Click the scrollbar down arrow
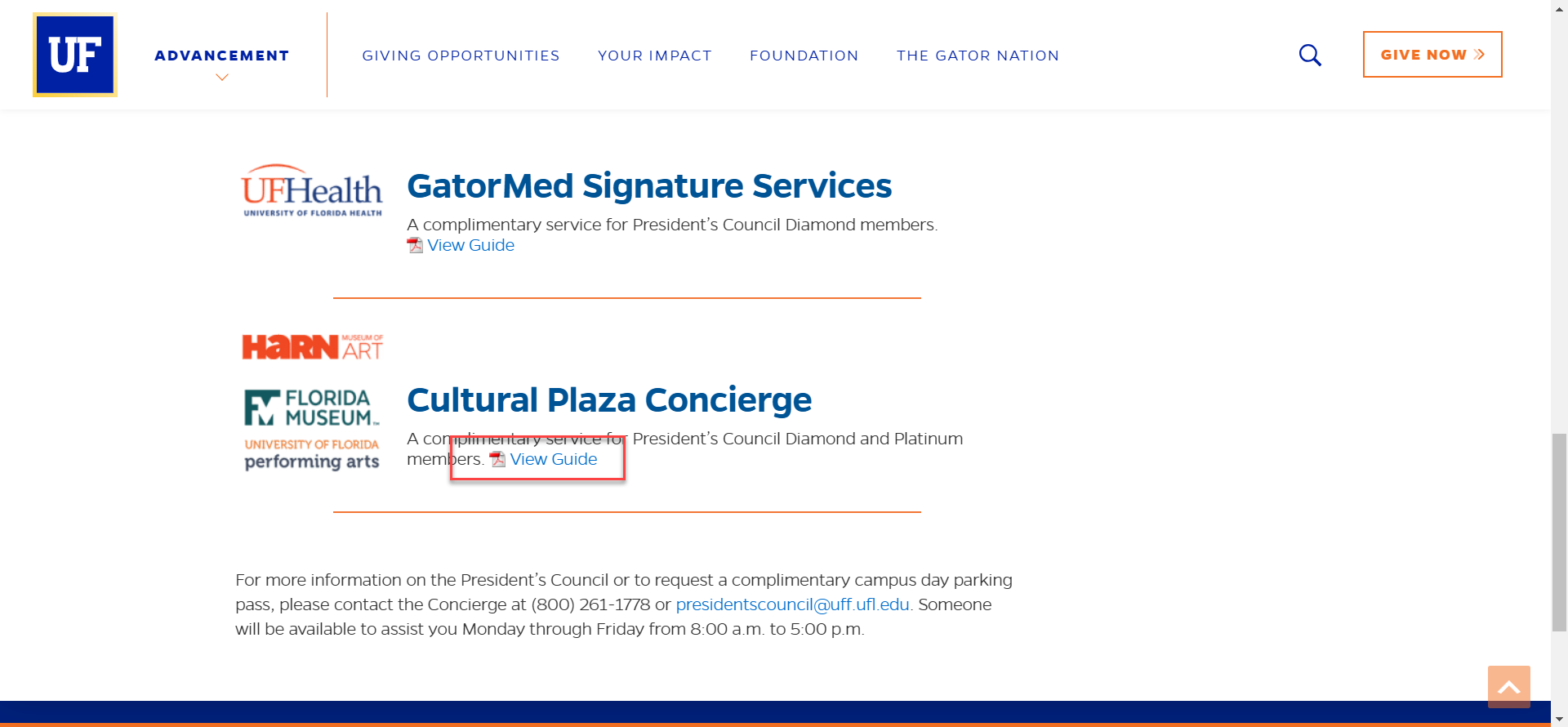 pos(1559,720)
